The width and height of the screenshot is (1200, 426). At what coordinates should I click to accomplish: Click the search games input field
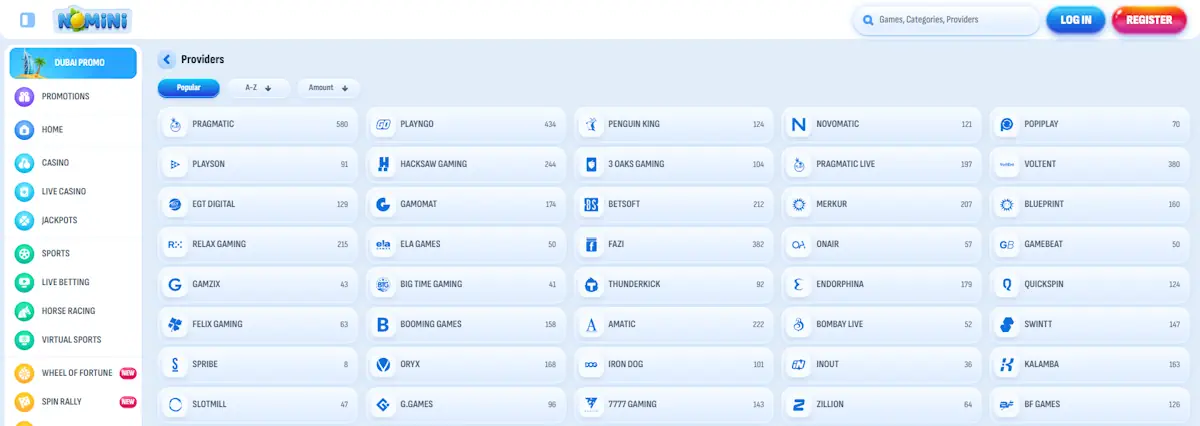point(946,20)
